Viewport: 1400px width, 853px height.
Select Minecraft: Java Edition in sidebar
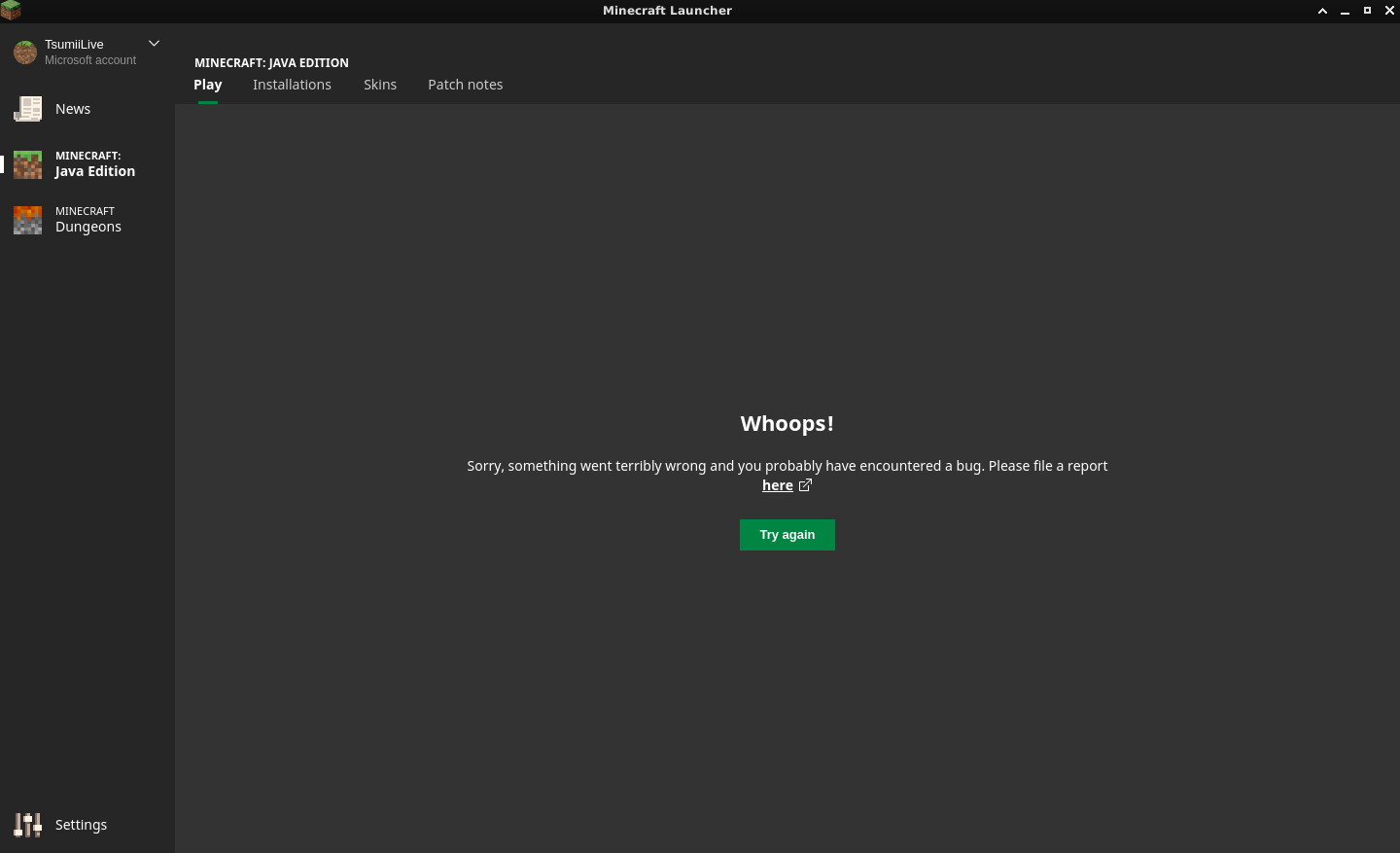(95, 164)
